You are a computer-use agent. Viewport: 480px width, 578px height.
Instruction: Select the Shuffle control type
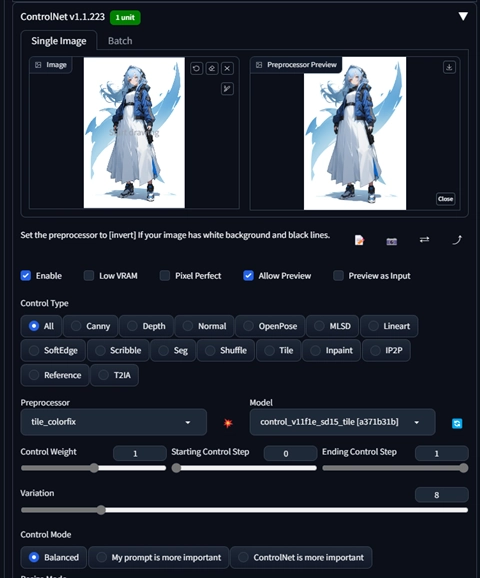pyautogui.click(x=226, y=351)
